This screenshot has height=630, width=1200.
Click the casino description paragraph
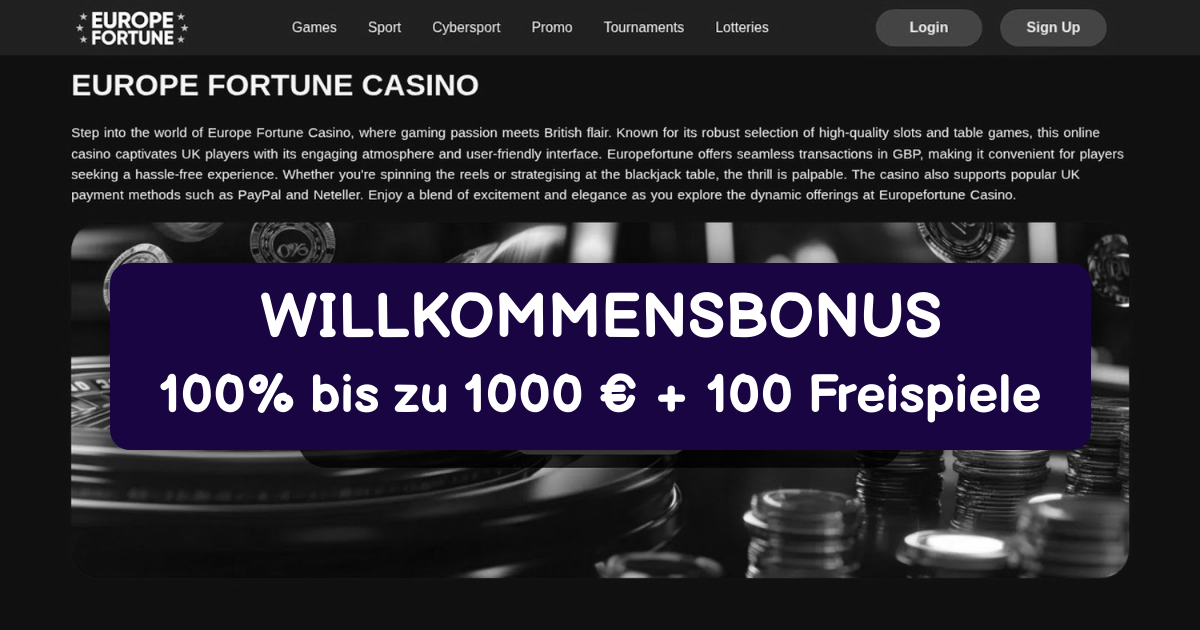[598, 164]
